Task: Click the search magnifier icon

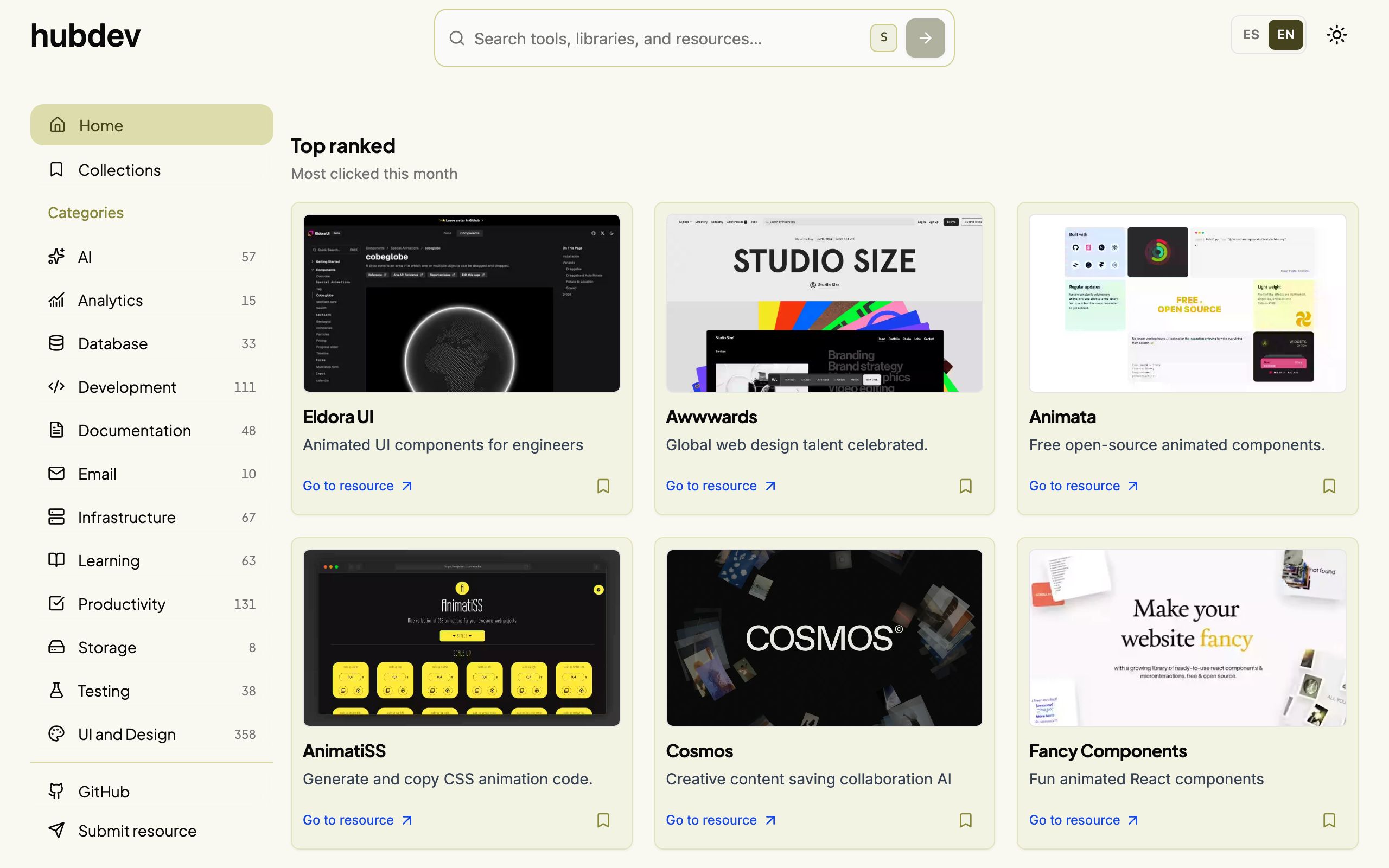Action: pyautogui.click(x=457, y=38)
